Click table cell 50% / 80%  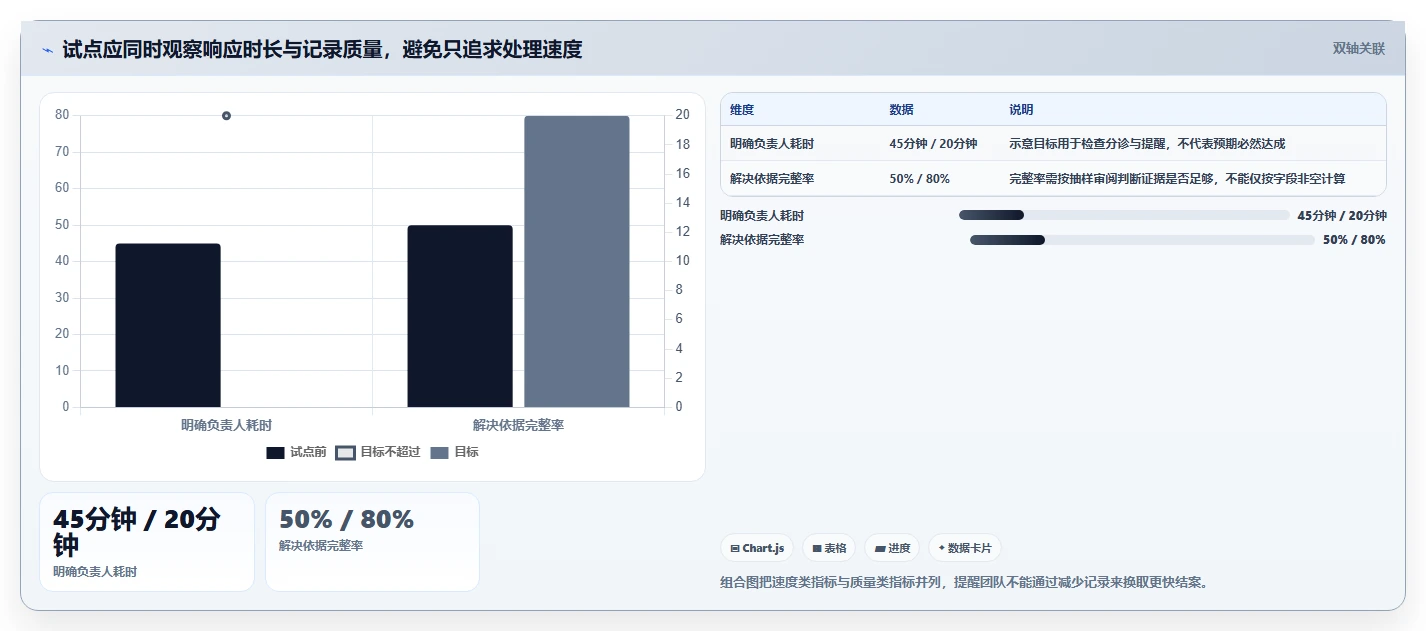[919, 179]
